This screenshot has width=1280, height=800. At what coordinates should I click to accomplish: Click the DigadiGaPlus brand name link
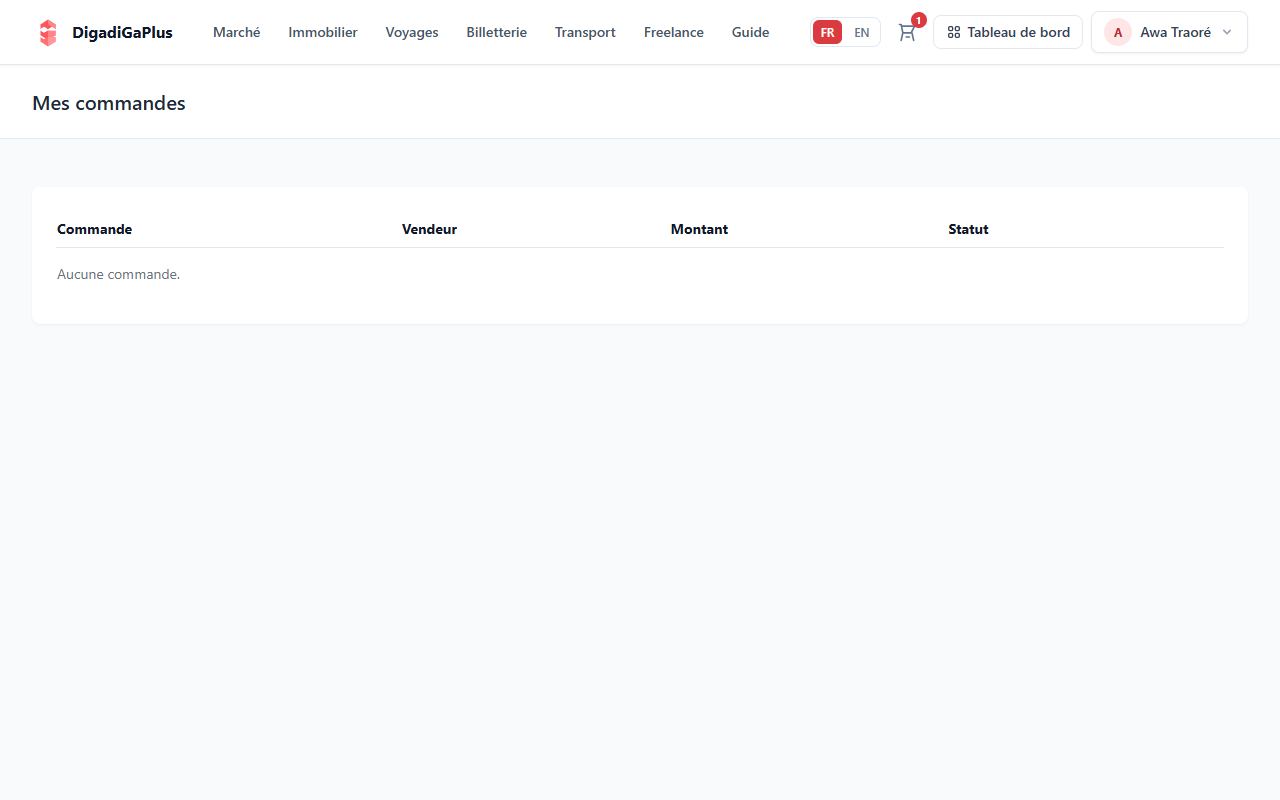pyautogui.click(x=122, y=32)
